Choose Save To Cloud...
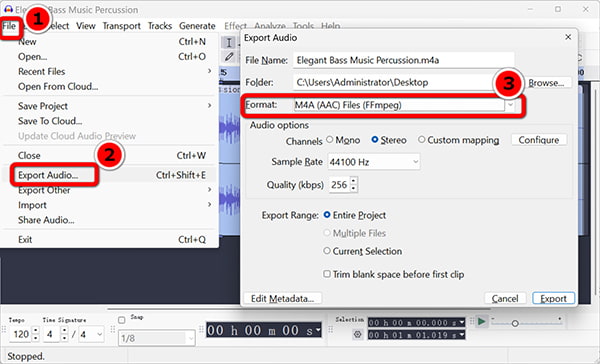Image resolution: width=600 pixels, height=364 pixels. 109,121
